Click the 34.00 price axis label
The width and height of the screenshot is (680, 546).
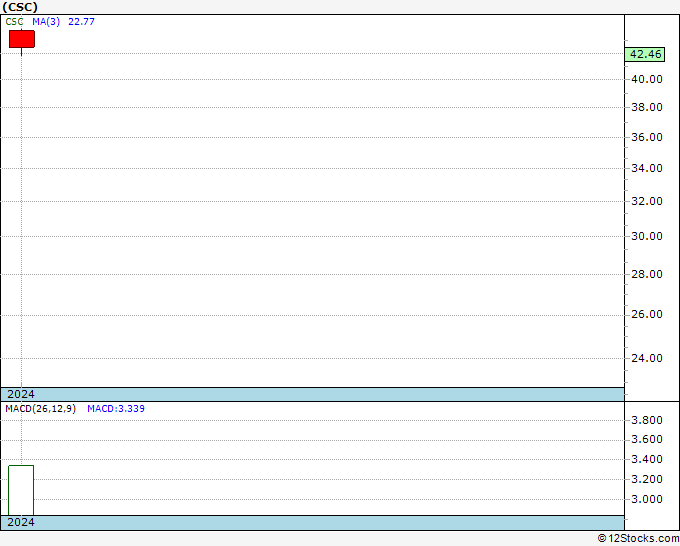(647, 168)
